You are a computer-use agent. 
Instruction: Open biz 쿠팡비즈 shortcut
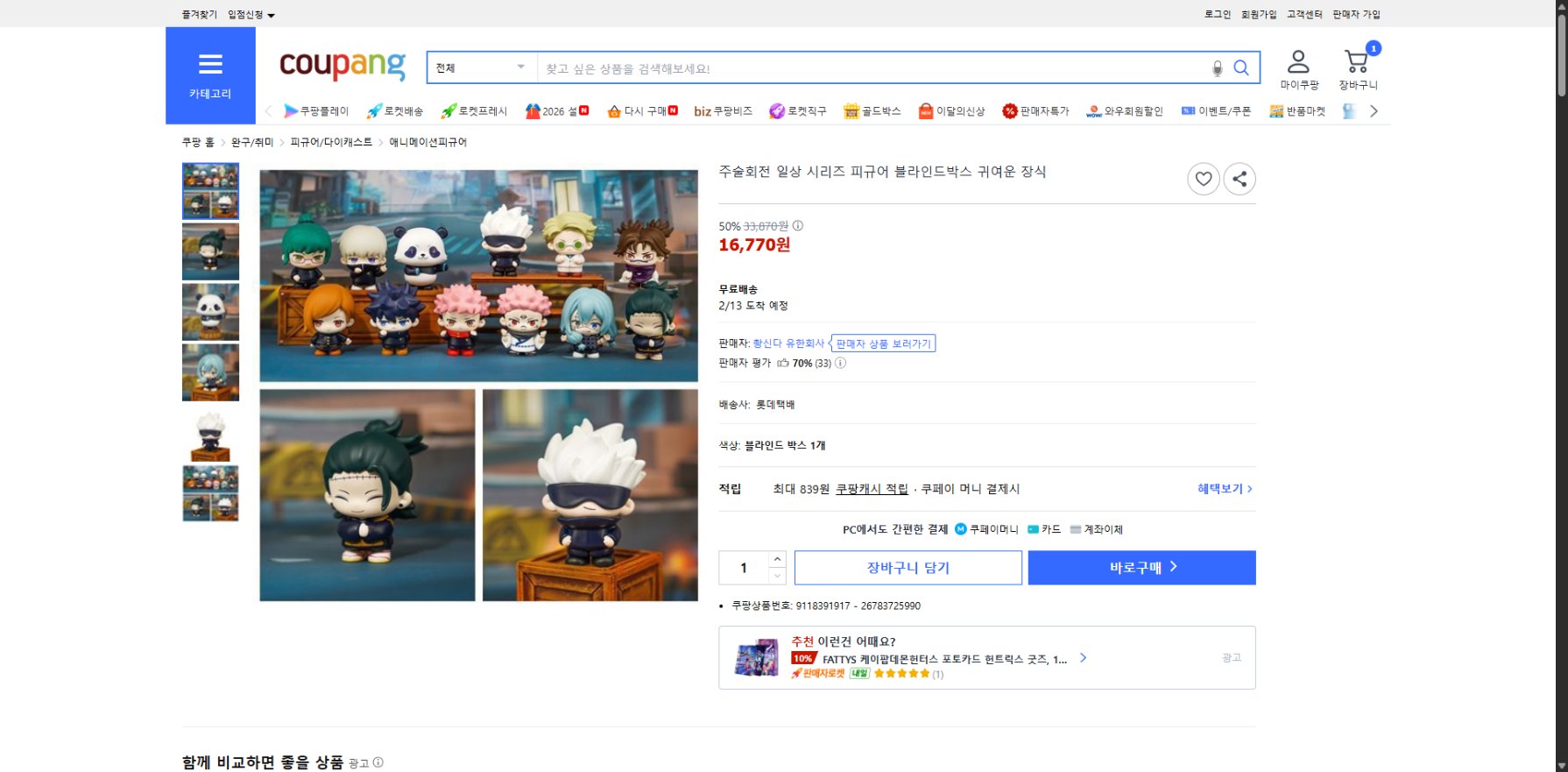pos(723,111)
